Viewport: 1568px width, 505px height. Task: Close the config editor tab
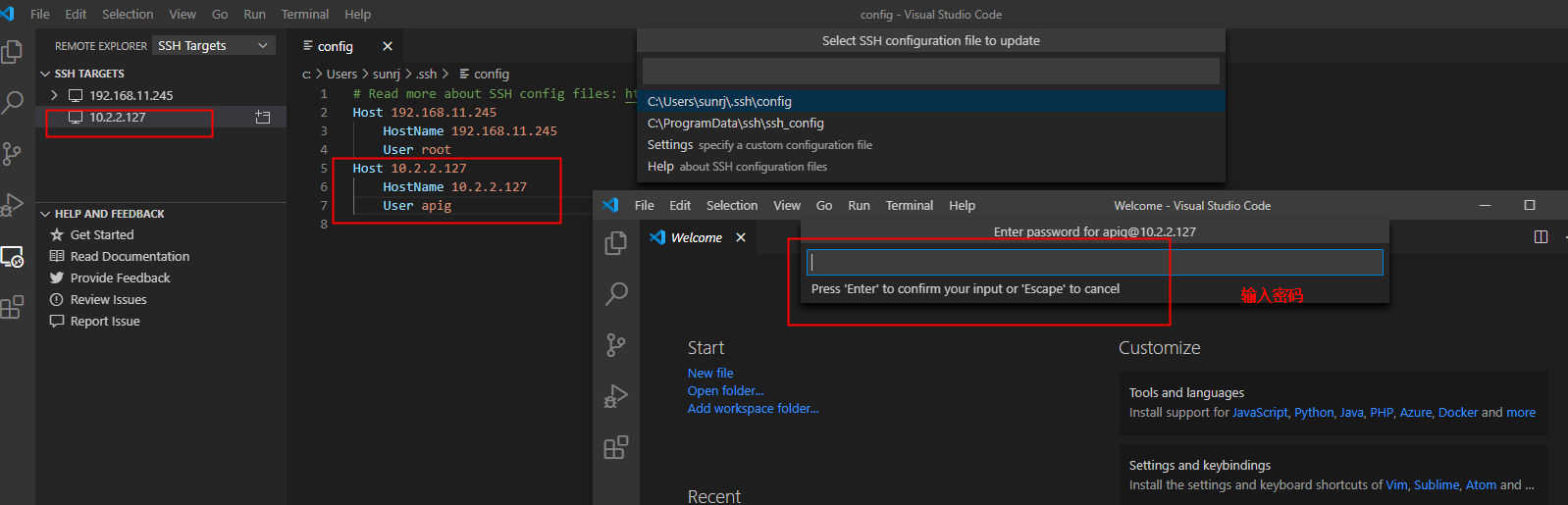388,46
